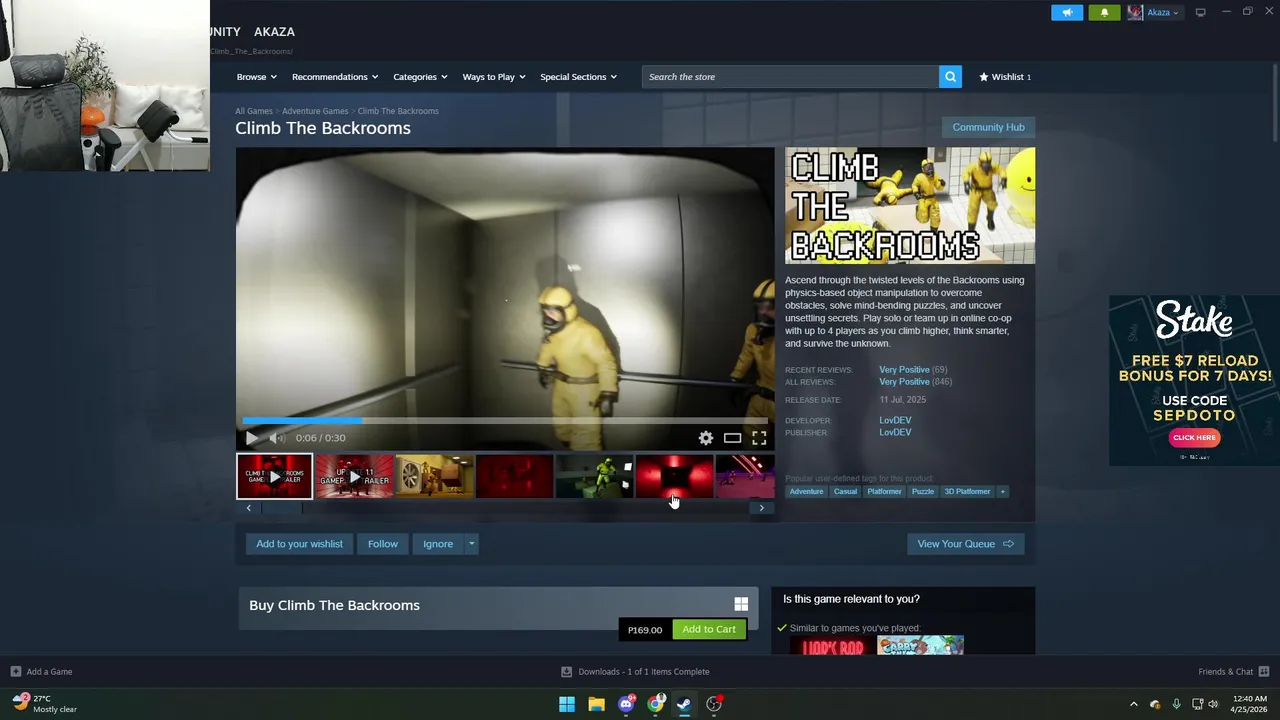Open recent reviews Very Positive link
This screenshot has width=1280, height=720.
(904, 370)
